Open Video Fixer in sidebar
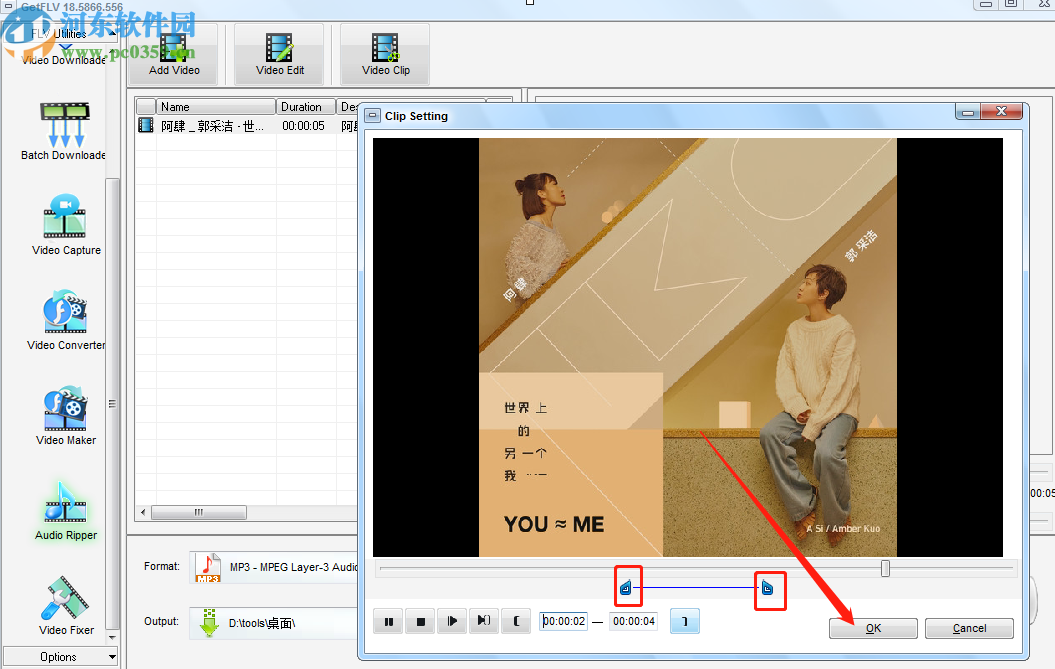Viewport: 1055px width, 669px height. 65,606
